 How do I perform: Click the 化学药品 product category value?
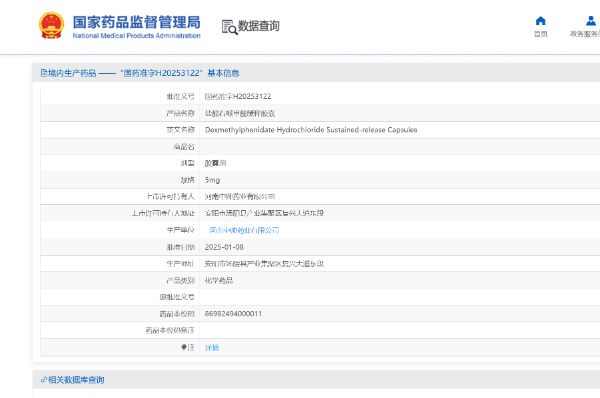point(218,281)
